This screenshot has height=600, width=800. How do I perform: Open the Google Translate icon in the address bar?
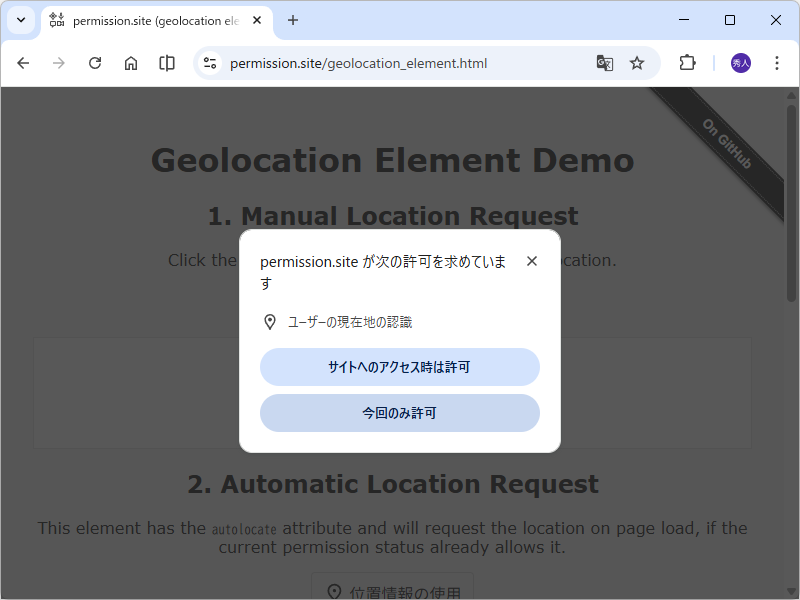[x=604, y=62]
